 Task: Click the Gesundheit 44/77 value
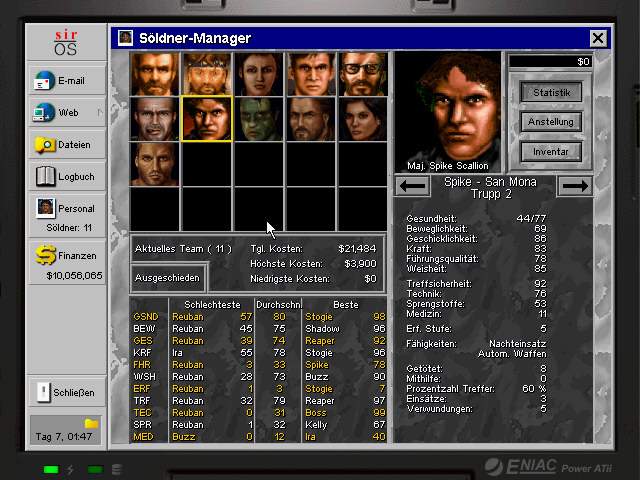[531, 218]
